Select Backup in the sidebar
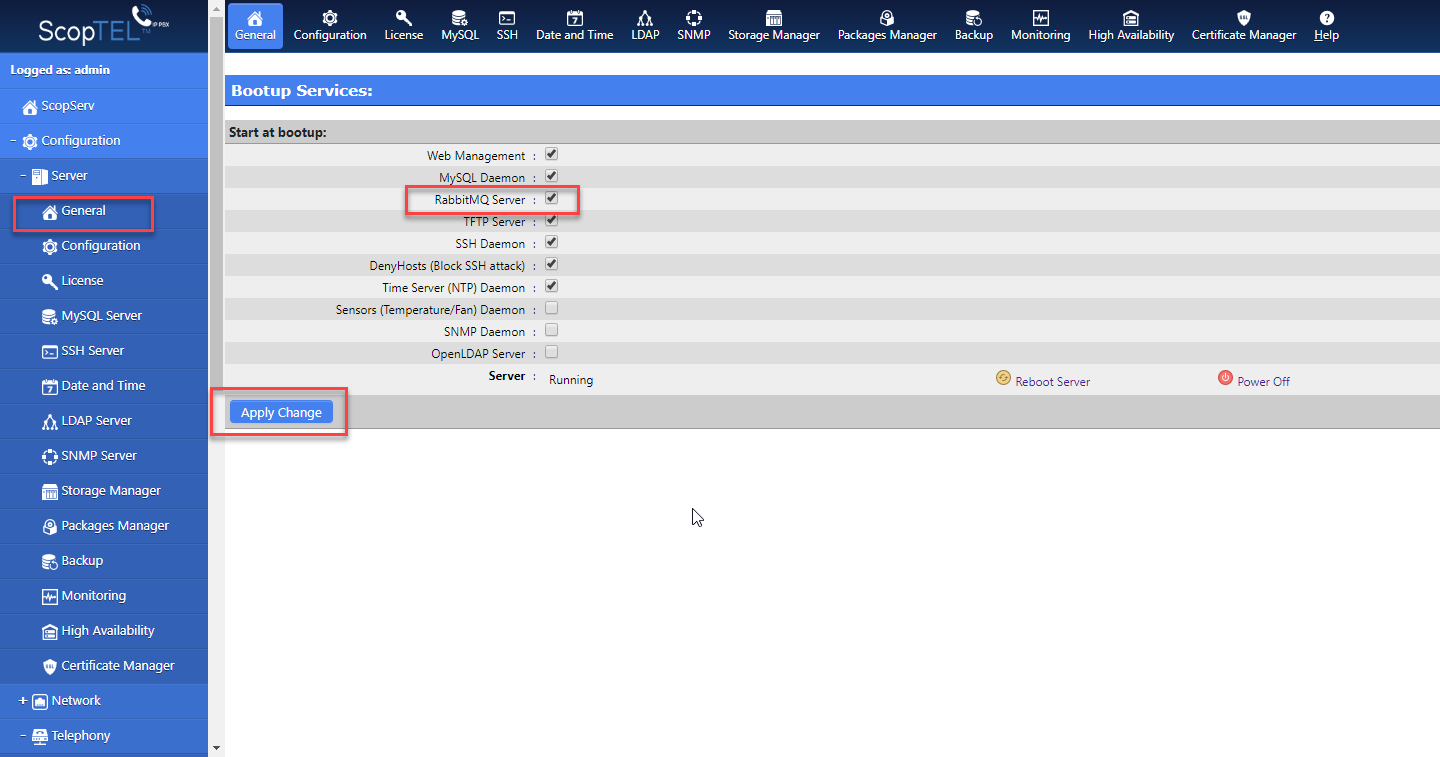Viewport: 1440px width, 757px height. tap(104, 561)
